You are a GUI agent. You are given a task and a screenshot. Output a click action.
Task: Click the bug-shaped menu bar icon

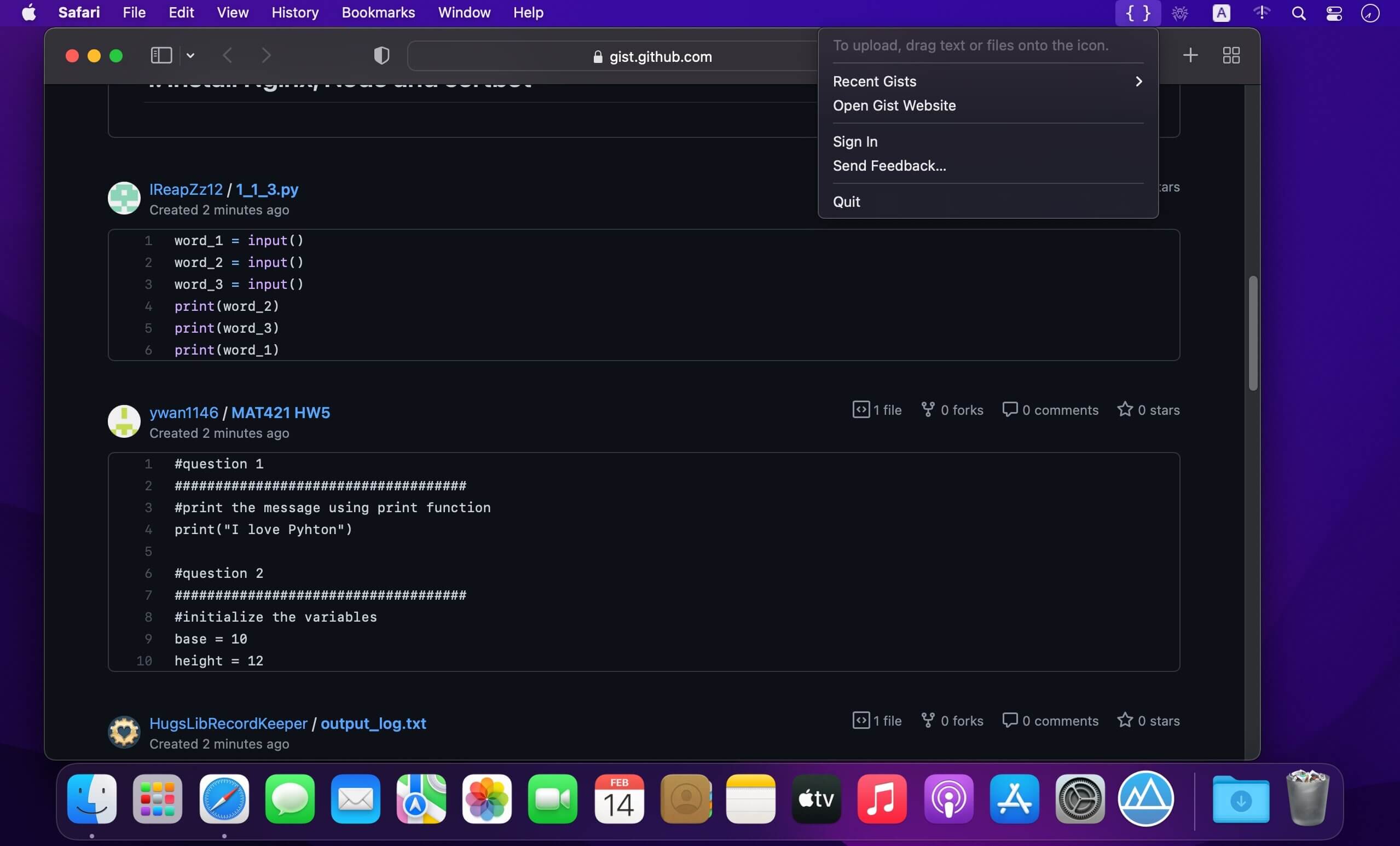tap(1180, 13)
